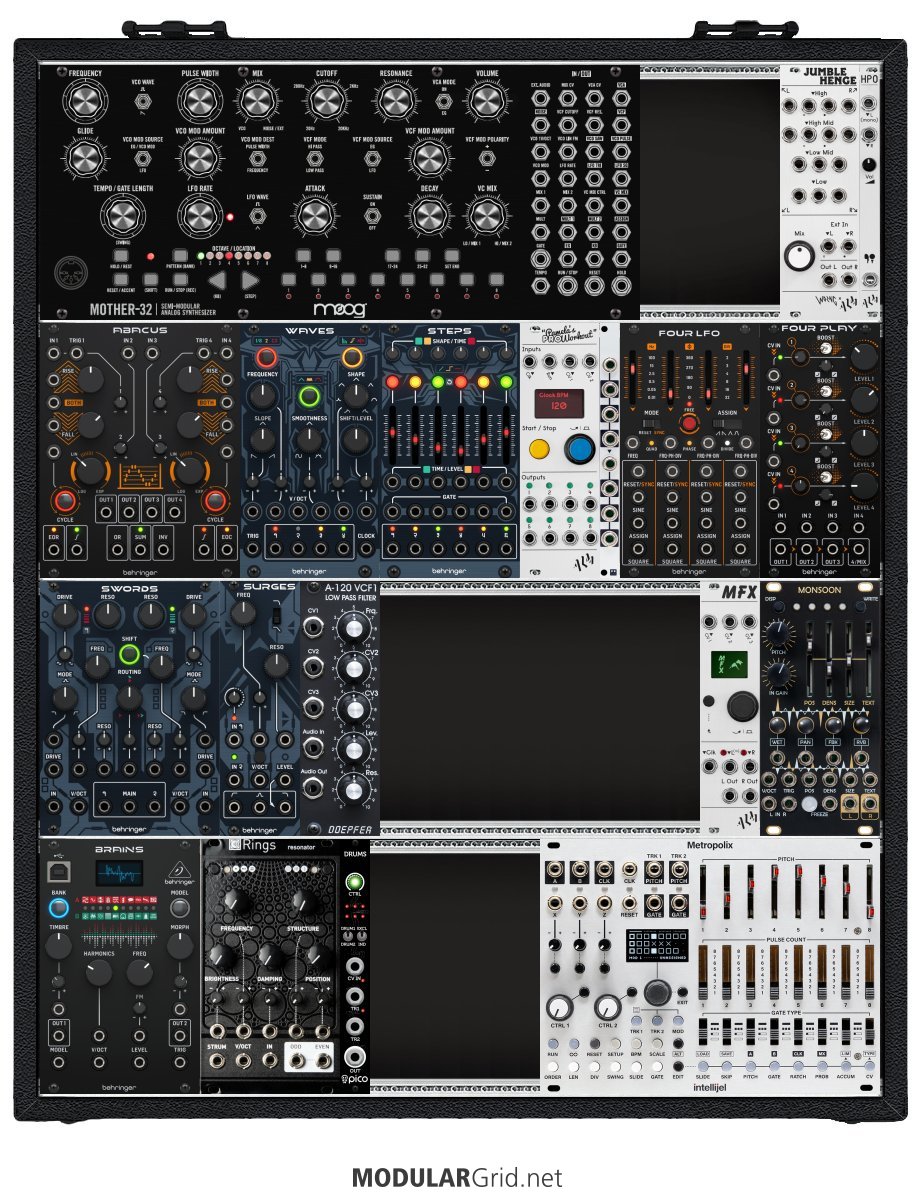Flip the VCO Mod Source switch
915x1199 pixels.
(x=142, y=158)
